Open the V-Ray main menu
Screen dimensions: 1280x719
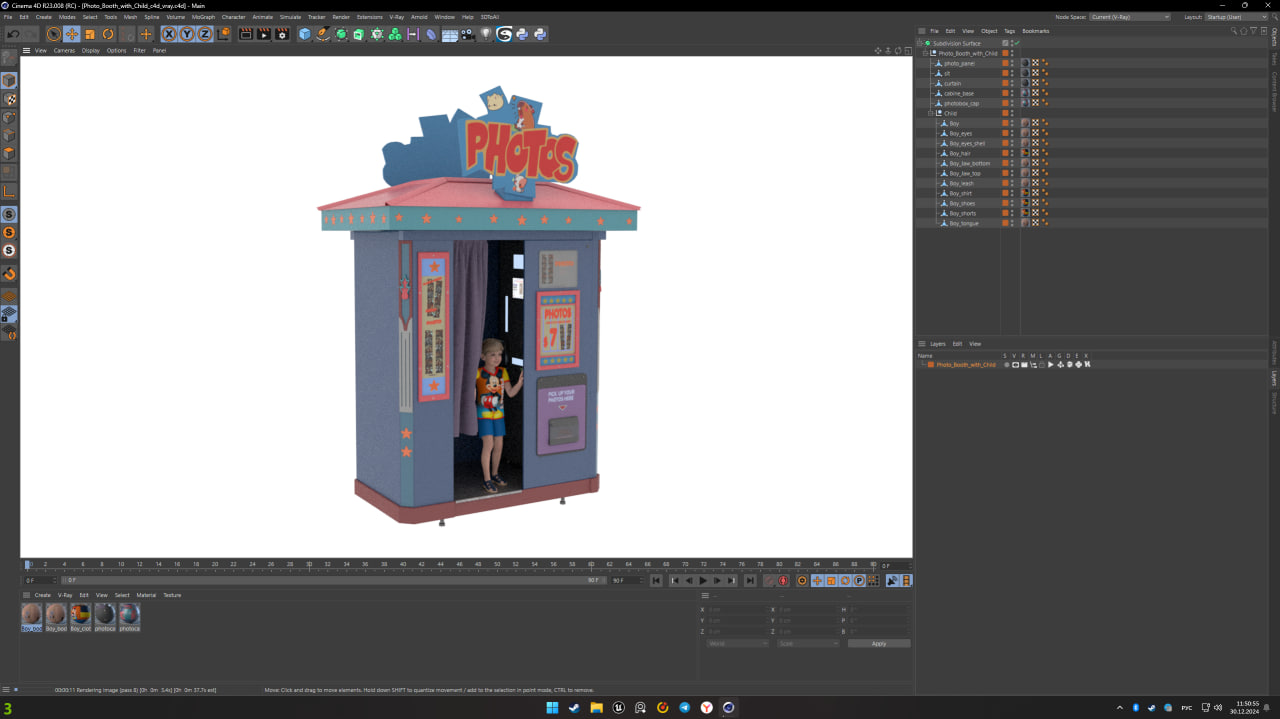(x=397, y=17)
